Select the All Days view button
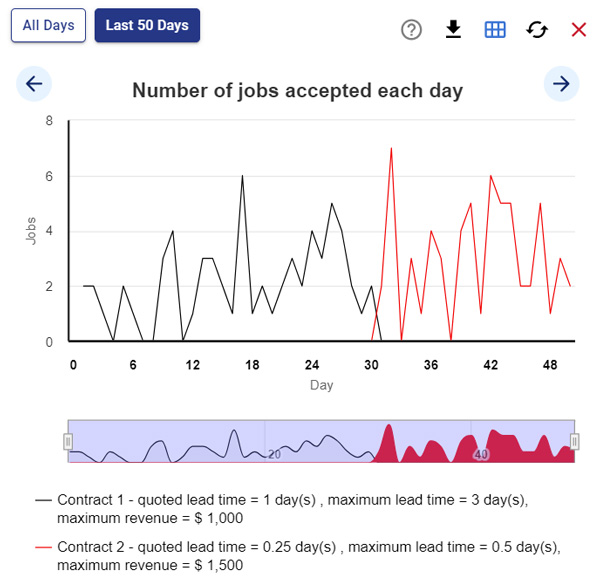The height and width of the screenshot is (588, 600). pyautogui.click(x=48, y=25)
